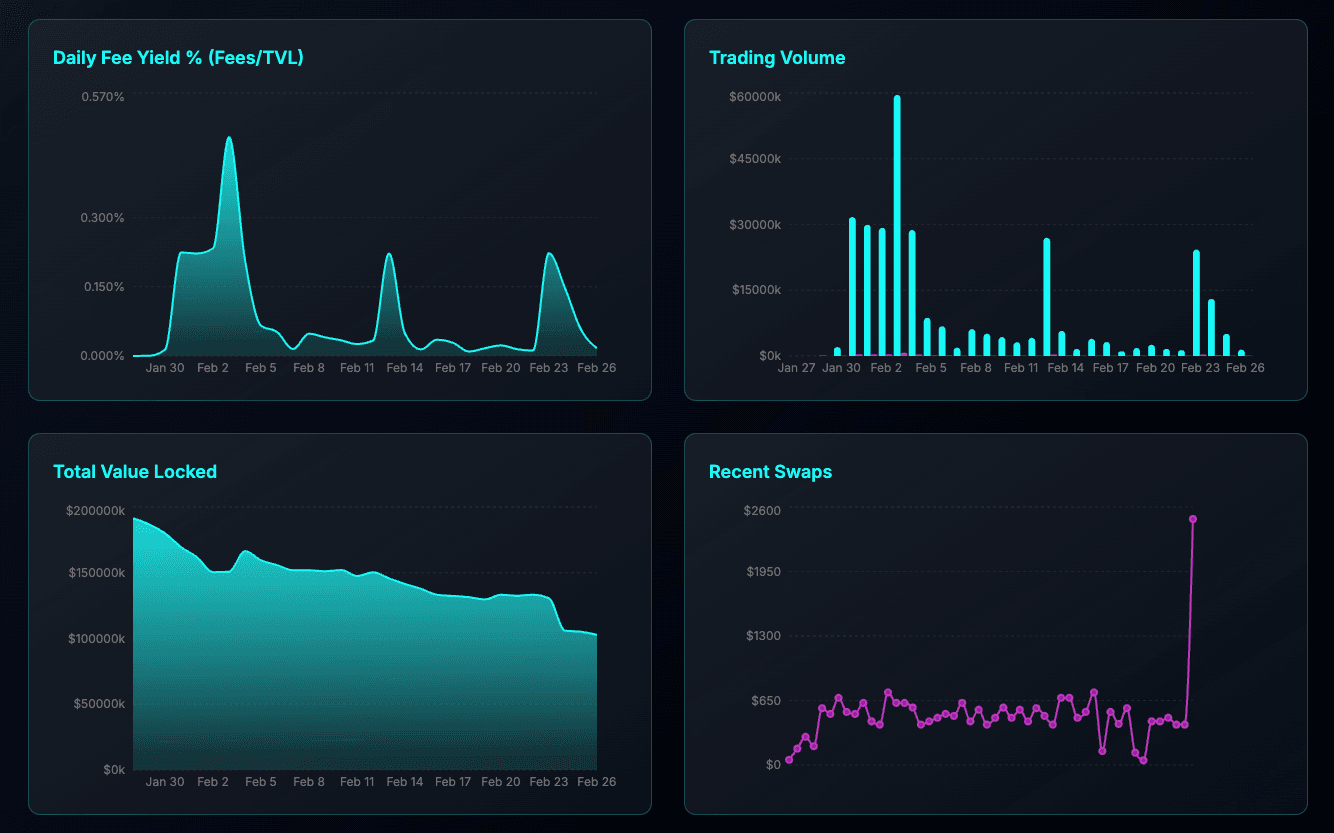Click the tallest bar in Trading Volume
Screen dimensions: 1334x833
point(897,226)
